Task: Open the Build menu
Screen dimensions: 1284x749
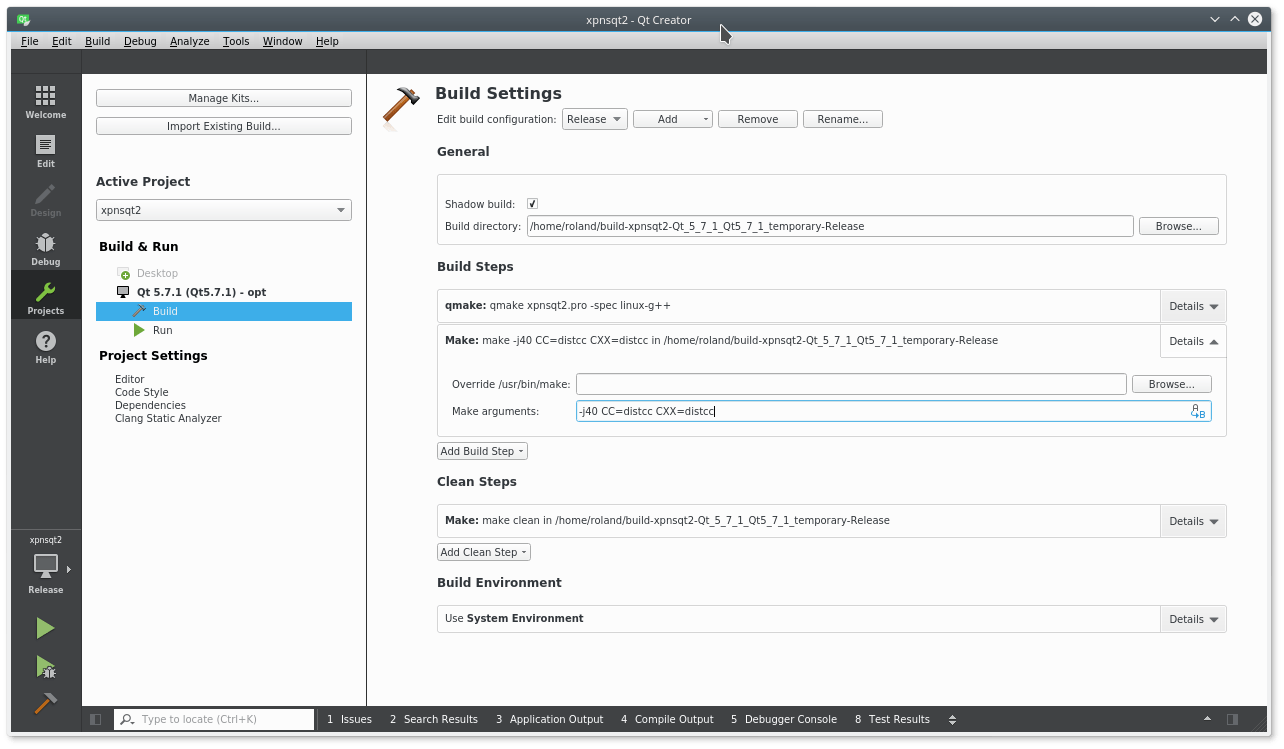Action: tap(98, 41)
